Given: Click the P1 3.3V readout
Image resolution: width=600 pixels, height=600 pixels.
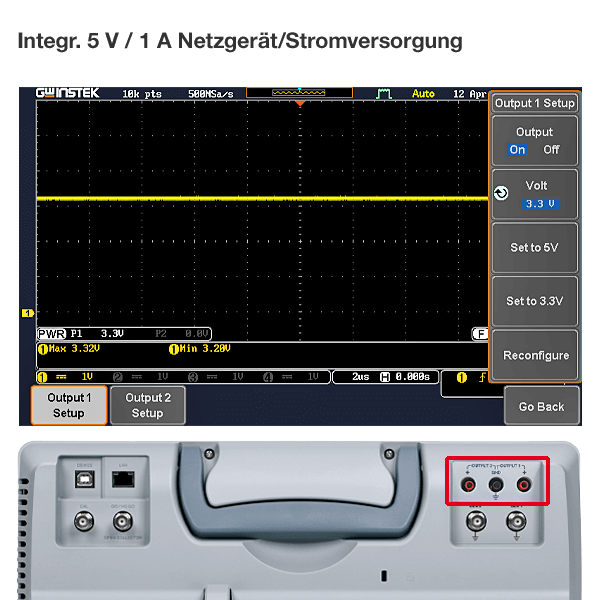Looking at the screenshot, I should pos(97,334).
